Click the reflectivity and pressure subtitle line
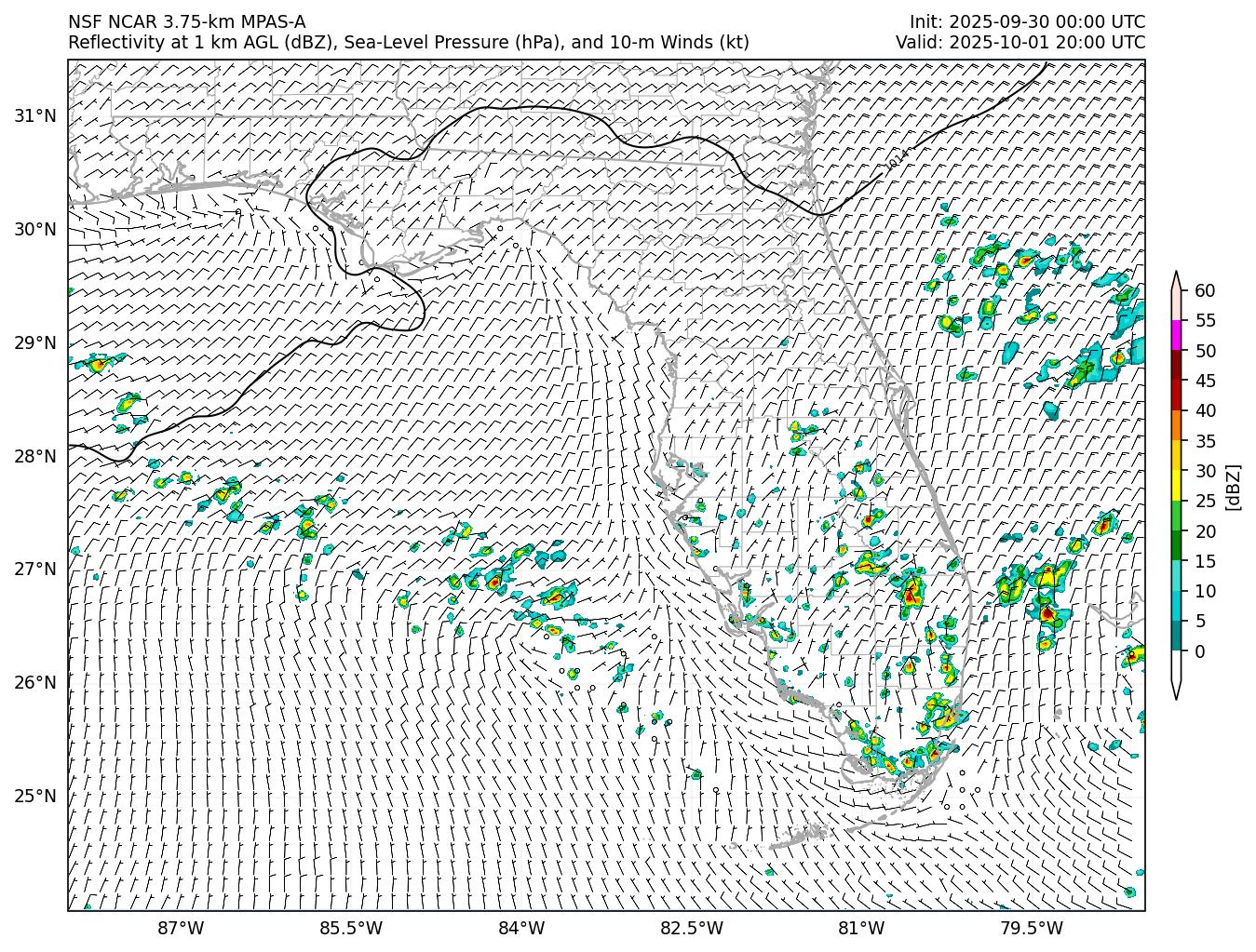1256x952 pixels. coord(408,42)
